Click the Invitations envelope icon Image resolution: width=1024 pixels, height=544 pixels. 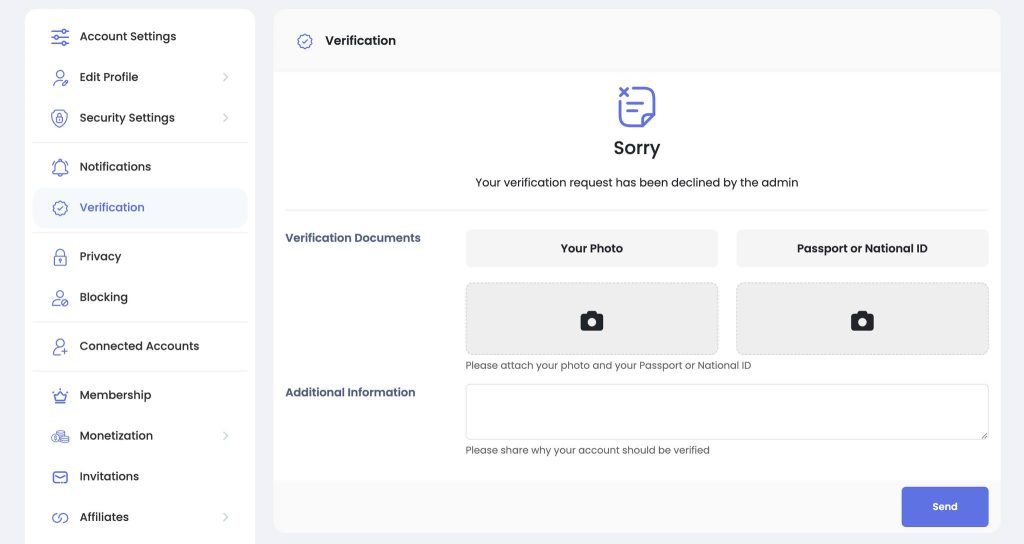[x=60, y=477]
